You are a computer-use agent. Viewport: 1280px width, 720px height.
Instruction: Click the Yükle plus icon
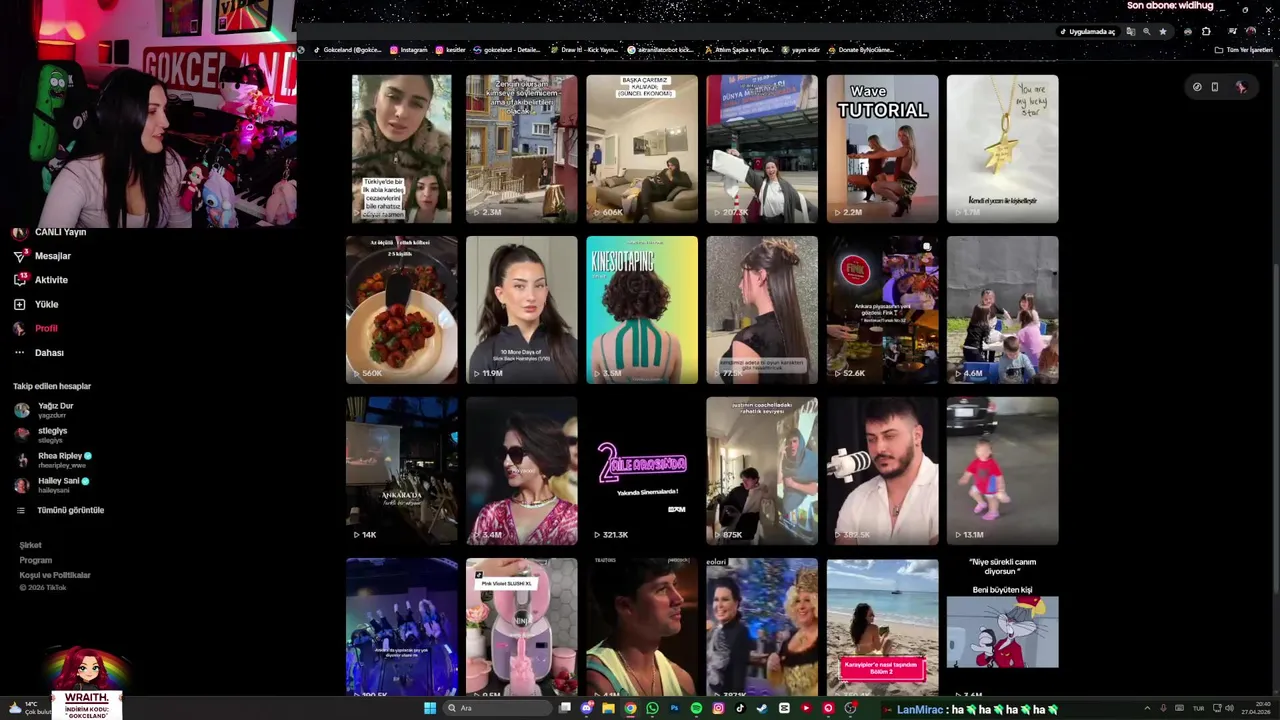click(x=19, y=304)
